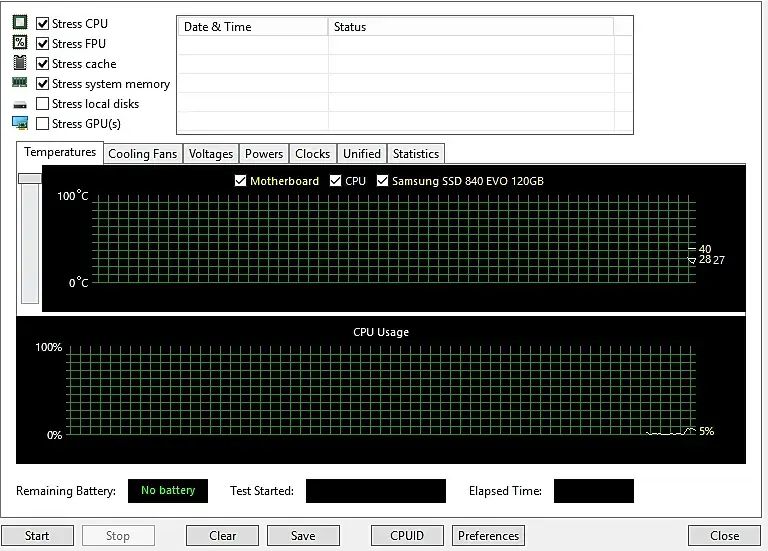Image resolution: width=768 pixels, height=551 pixels.
Task: Click the monitor icon beside Stress GPU(s)
Action: tap(20, 123)
